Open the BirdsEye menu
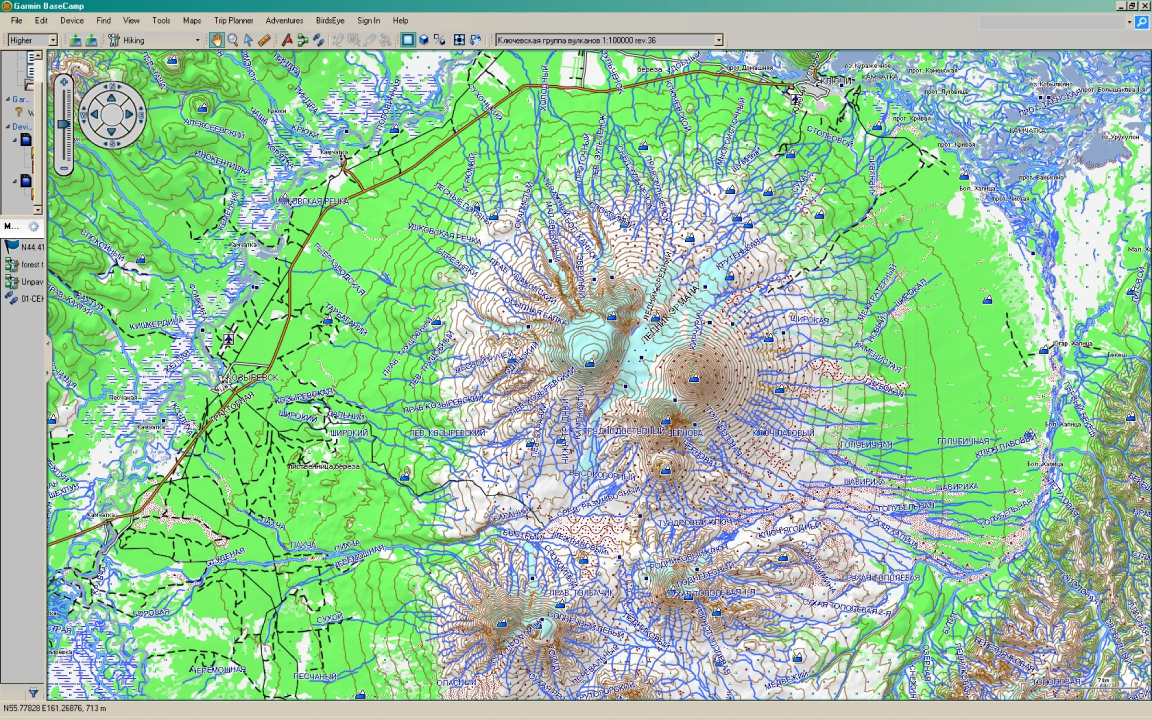The image size is (1152, 720). click(x=330, y=21)
